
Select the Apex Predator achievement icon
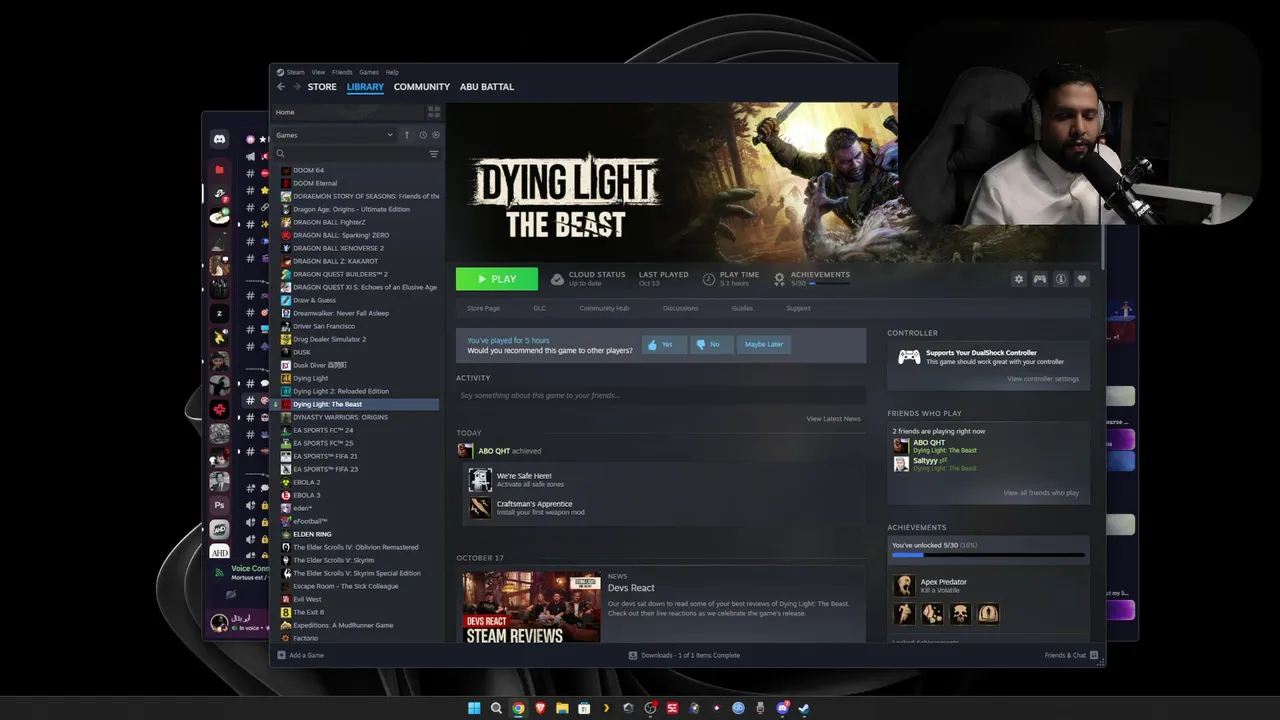coord(904,585)
